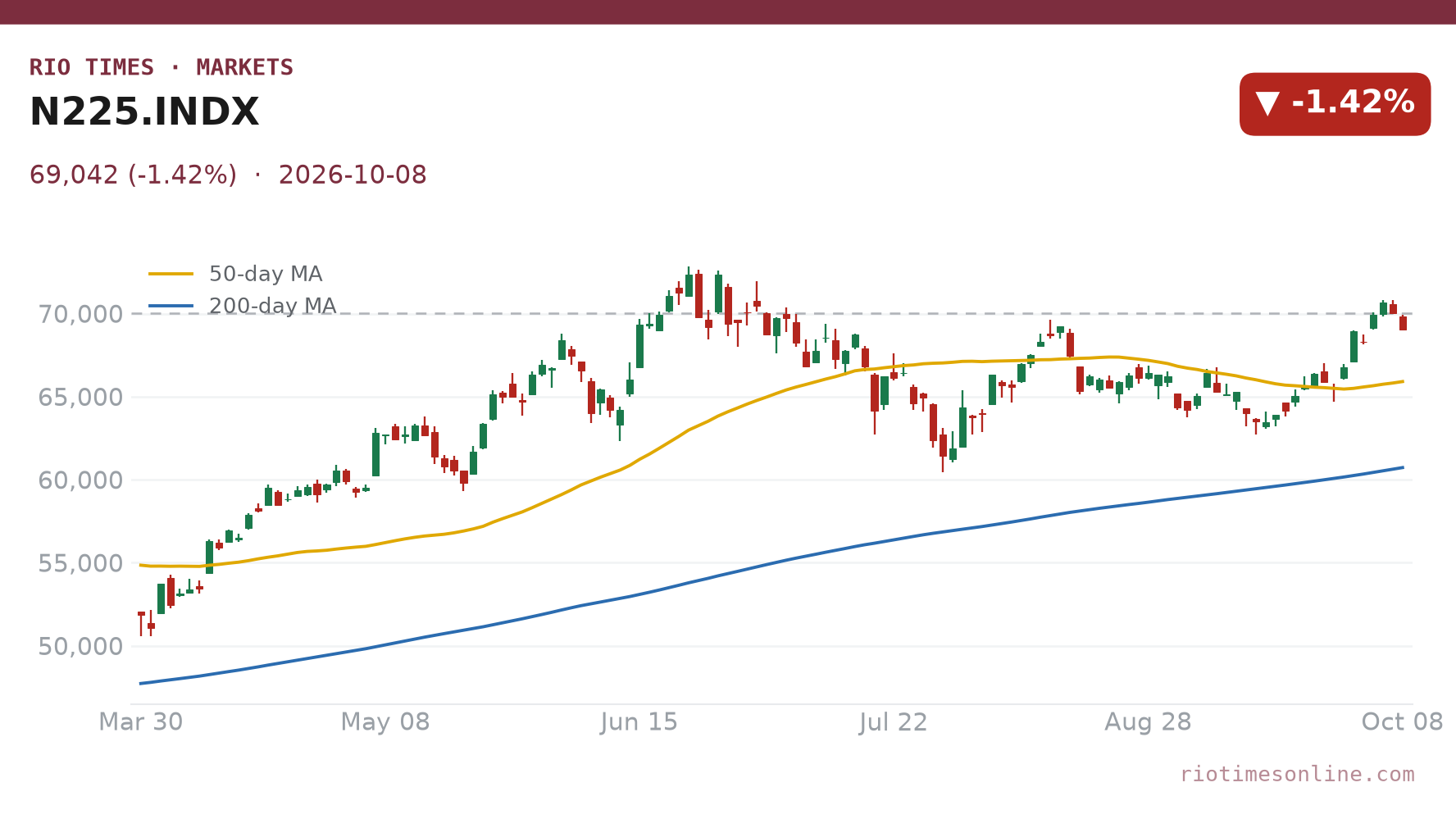Click the blue 200-day MA legend line swatch
This screenshot has width=1456, height=819.
pyautogui.click(x=171, y=306)
